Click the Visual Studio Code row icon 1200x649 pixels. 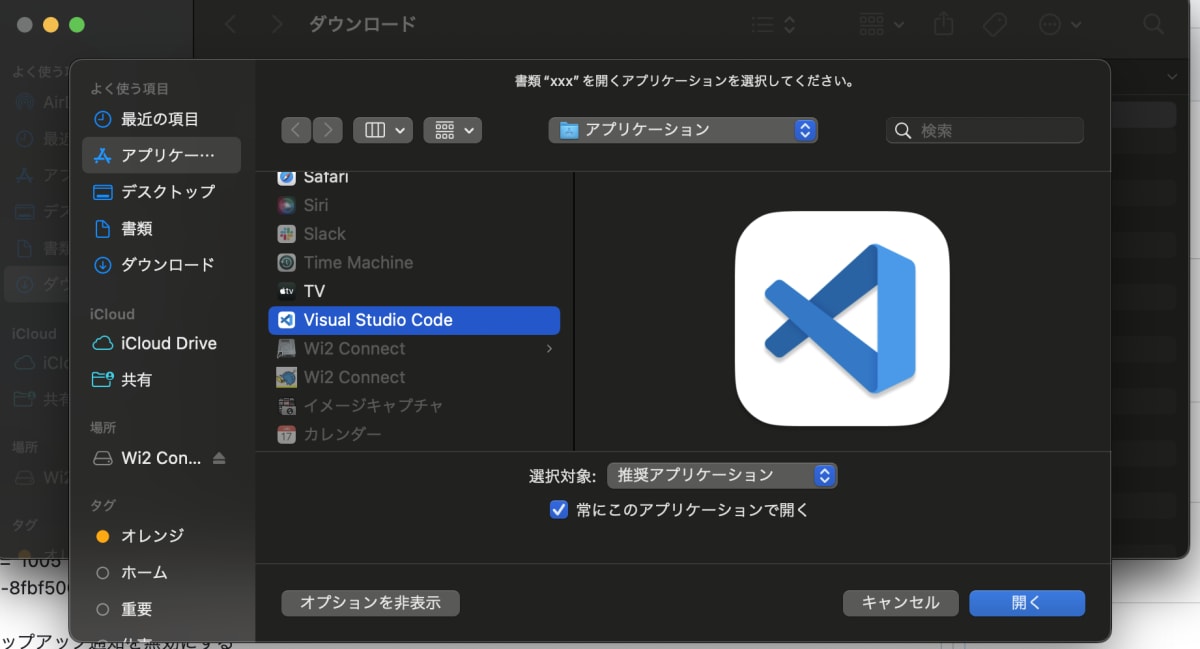pos(287,320)
